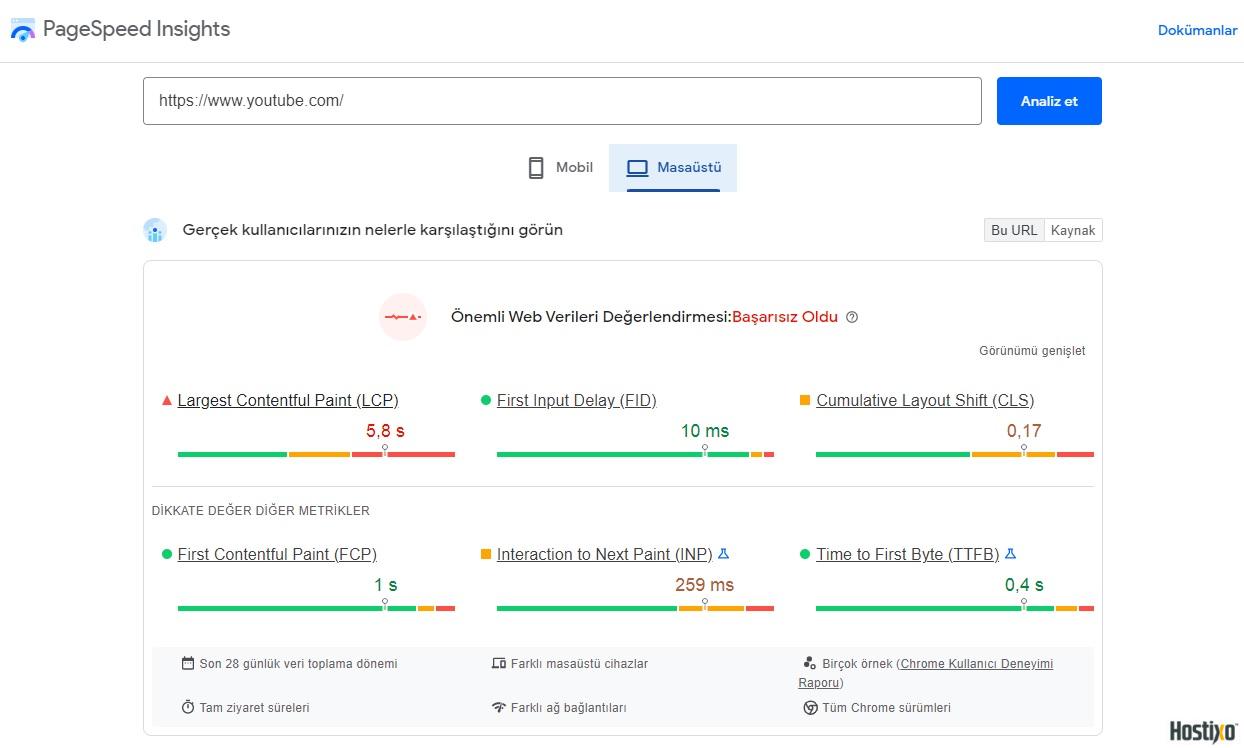Click the CLS distribution bar
The image size is (1244, 748).
(955, 454)
